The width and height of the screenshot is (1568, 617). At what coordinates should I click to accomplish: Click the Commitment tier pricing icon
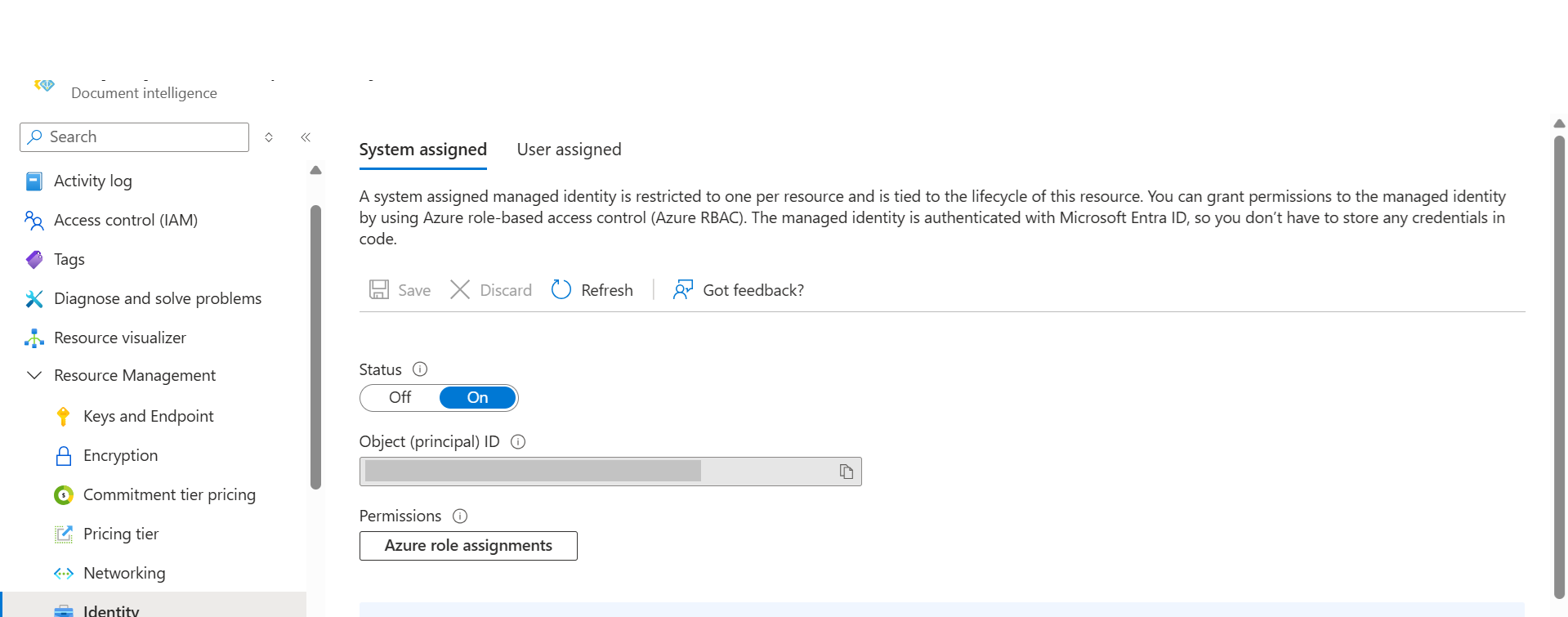64,495
